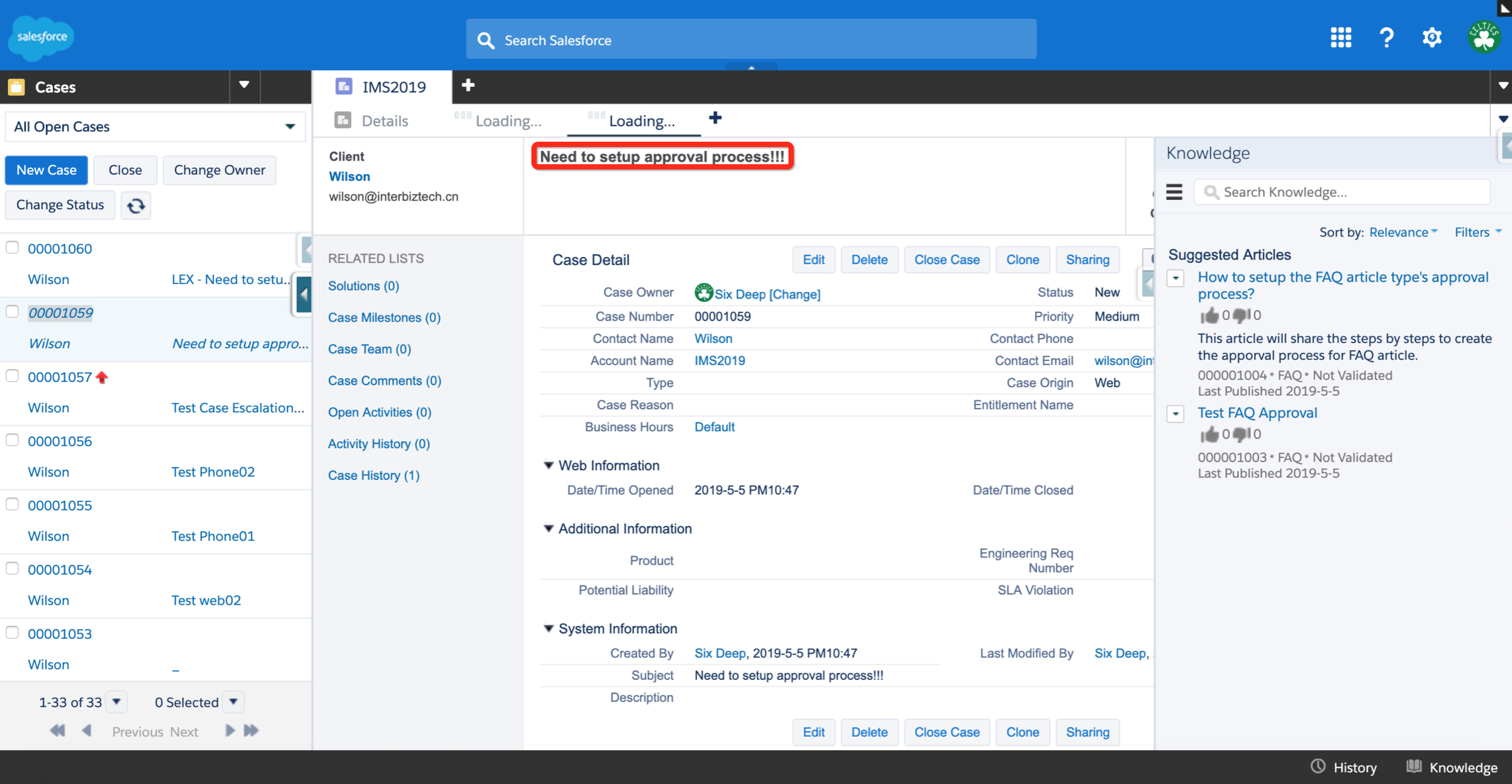Select checkbox for case 00001060
This screenshot has width=1512, height=784.
coord(13,248)
